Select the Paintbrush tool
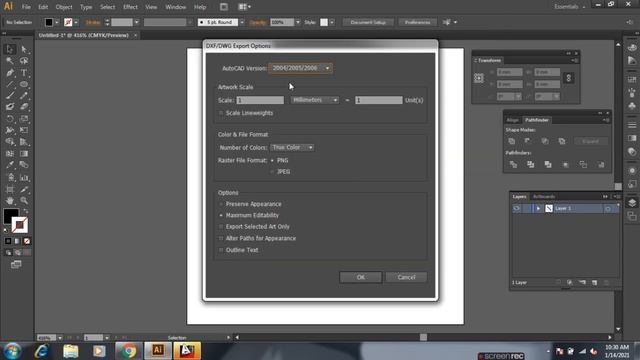The width and height of the screenshot is (640, 360). pyautogui.click(x=10, y=96)
